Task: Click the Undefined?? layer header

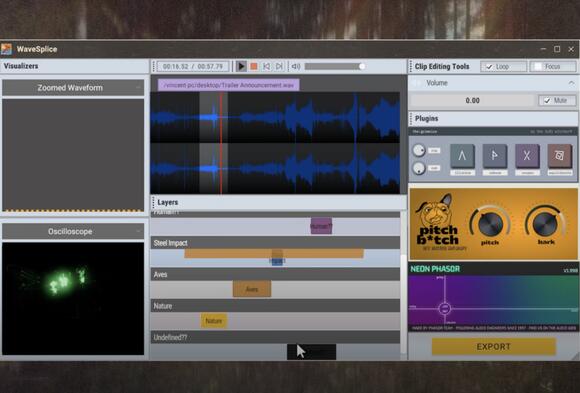Action: (x=275, y=337)
